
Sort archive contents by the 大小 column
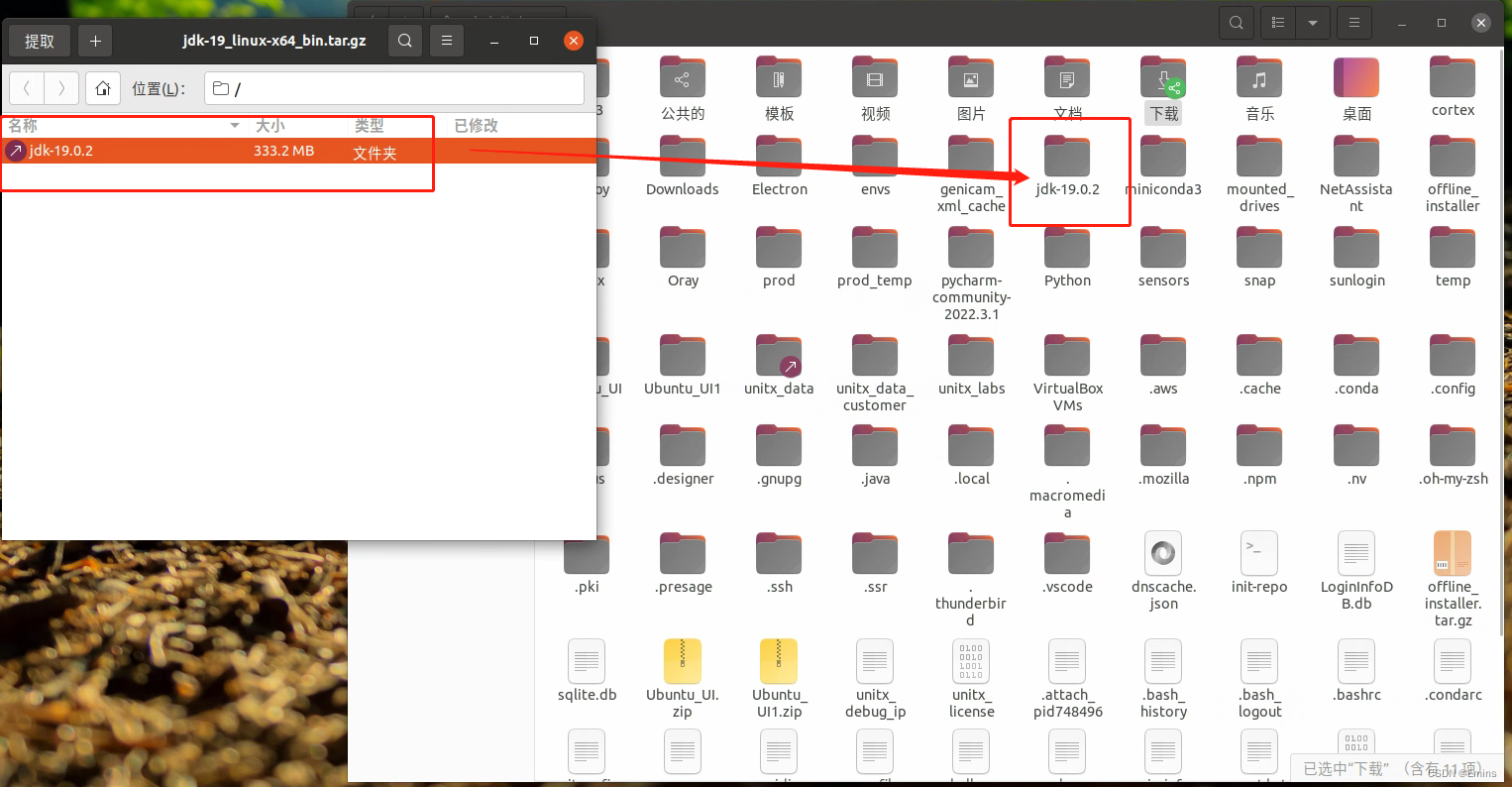click(270, 126)
